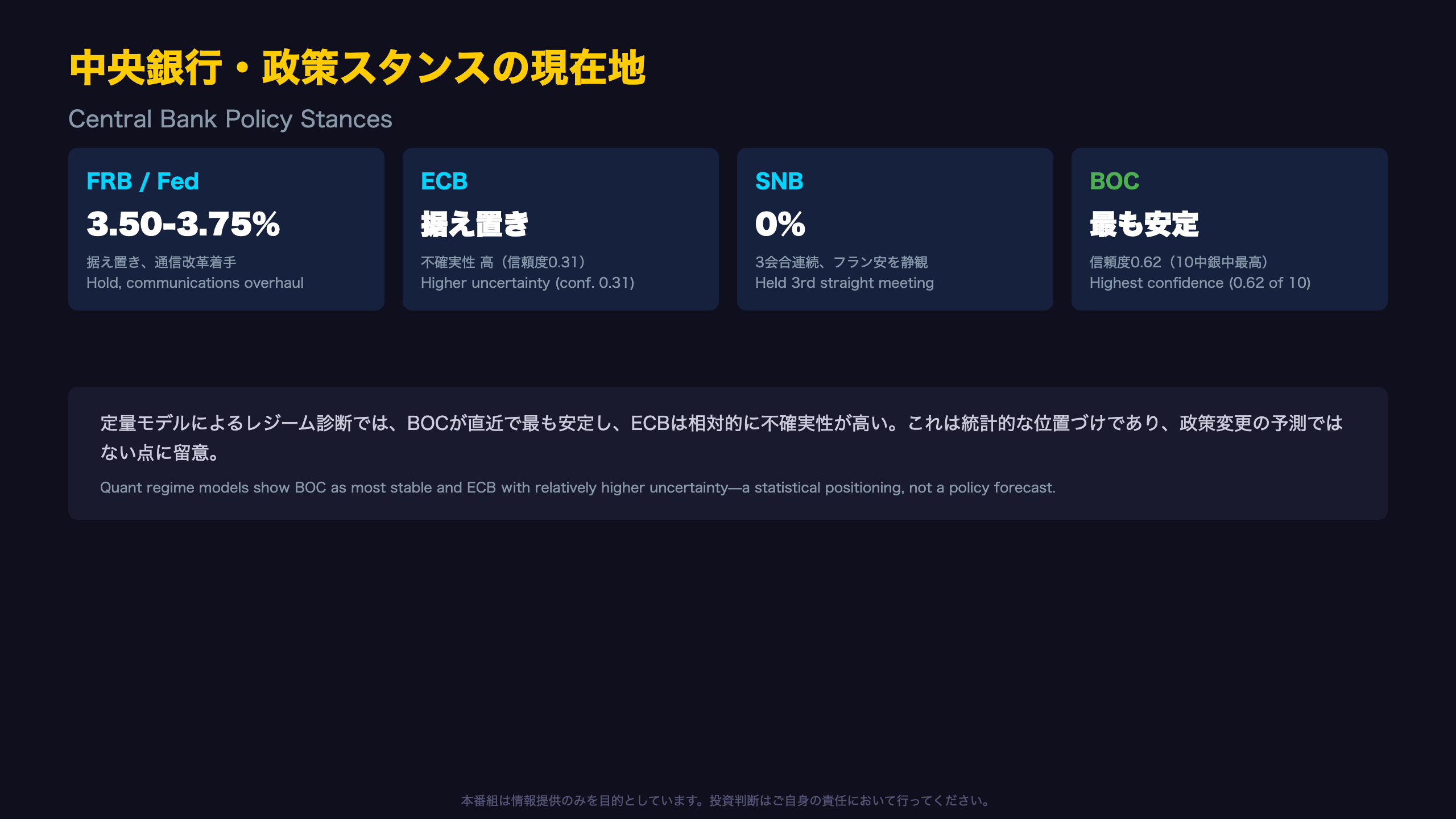Click the text 不確実性 高（信頼度0.31）
This screenshot has height=819, width=1456.
tap(504, 262)
